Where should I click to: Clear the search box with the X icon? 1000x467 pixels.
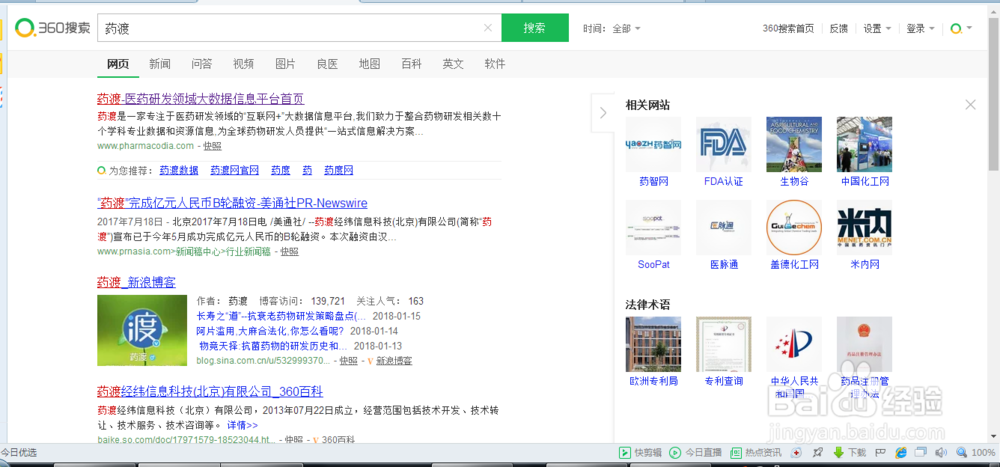(488, 27)
